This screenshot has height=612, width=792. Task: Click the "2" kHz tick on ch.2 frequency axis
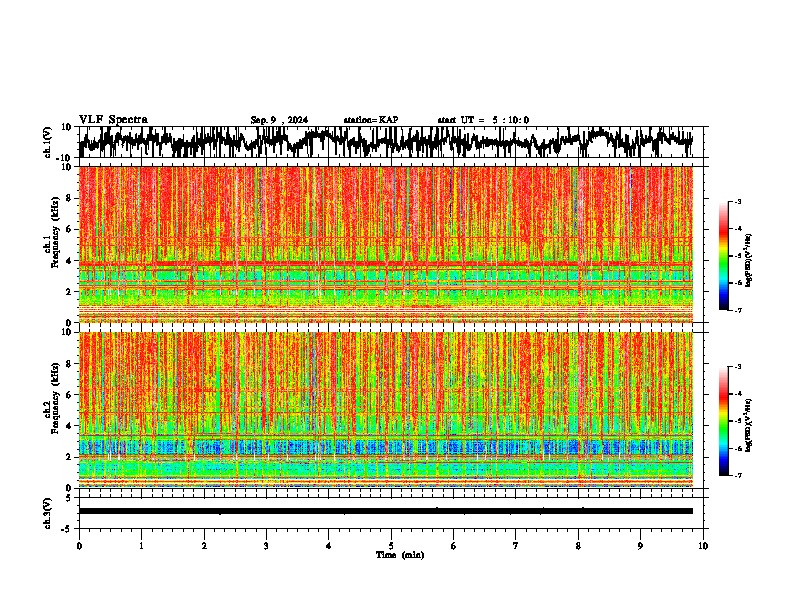pyautogui.click(x=71, y=457)
